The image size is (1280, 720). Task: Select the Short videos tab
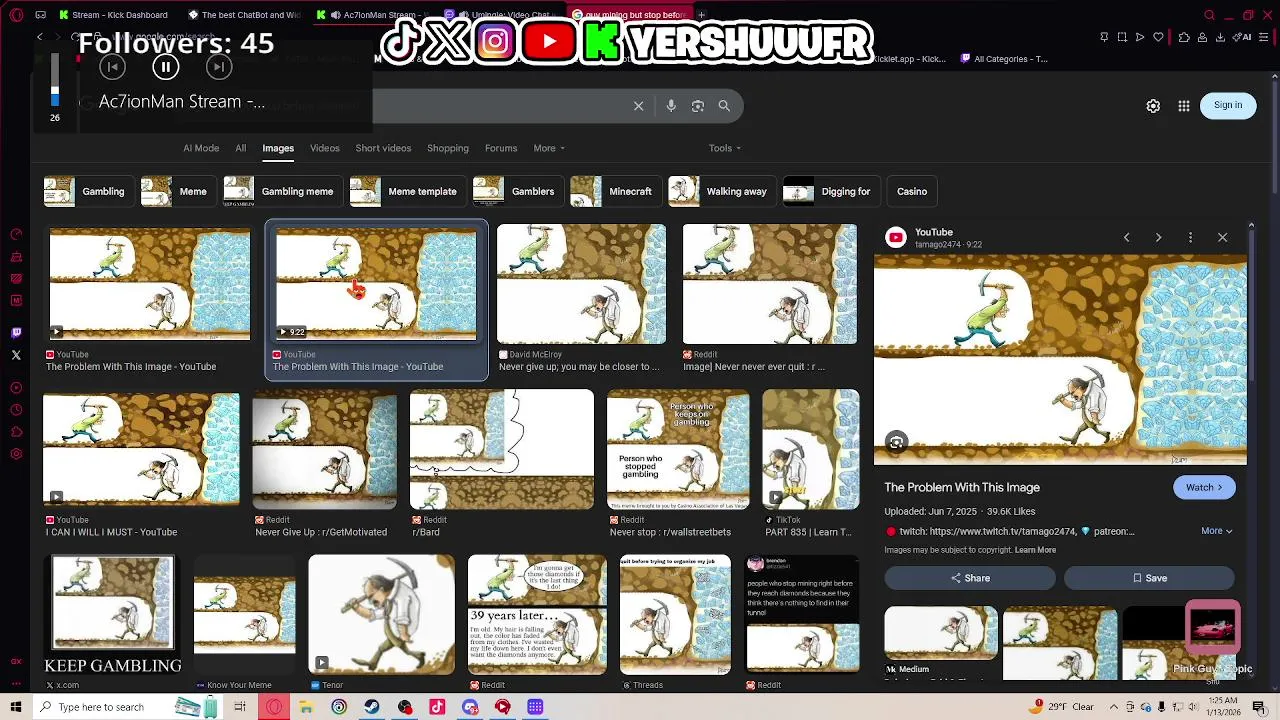[x=383, y=148]
